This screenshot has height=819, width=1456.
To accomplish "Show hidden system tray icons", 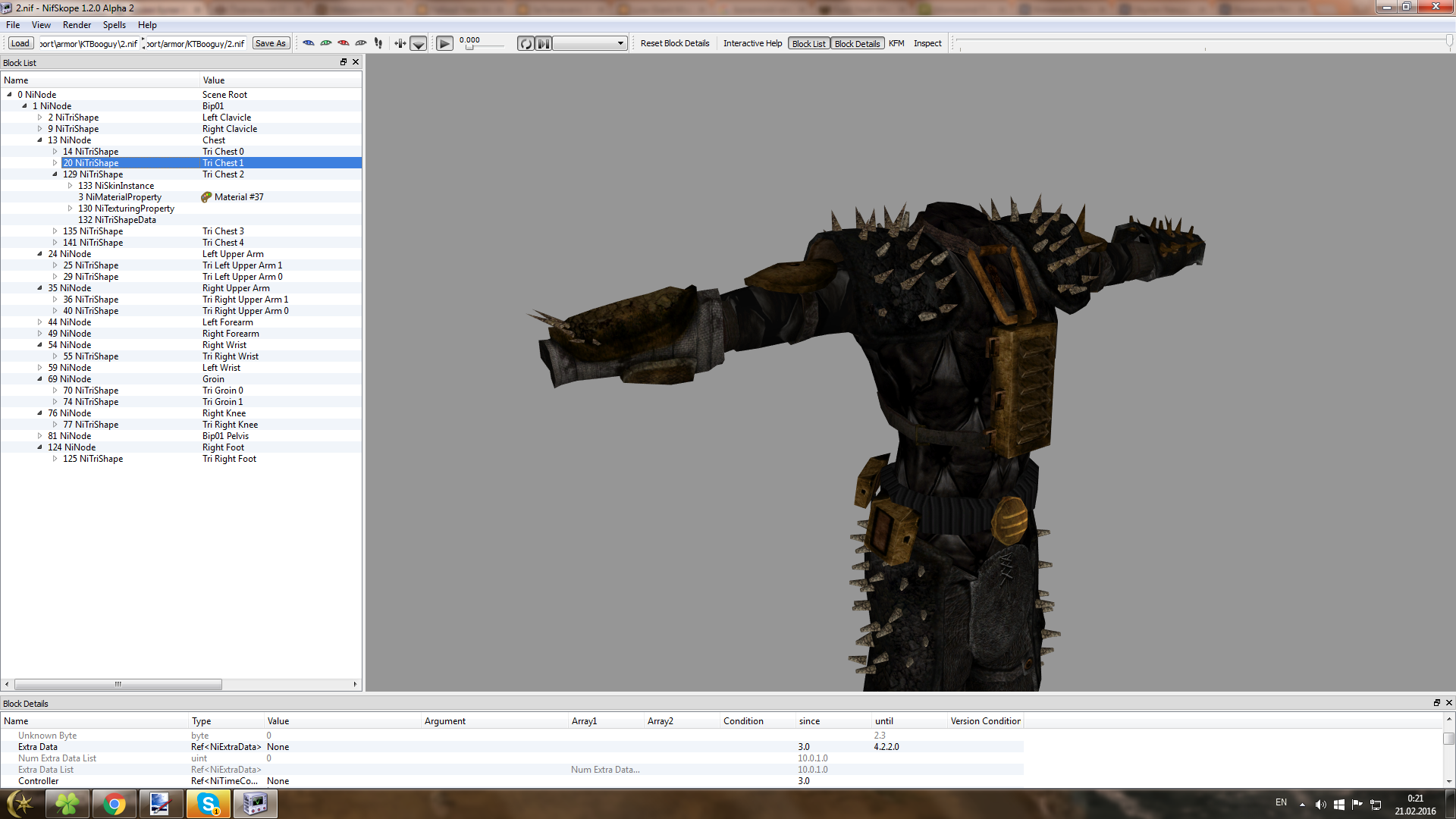I will click(x=1302, y=805).
